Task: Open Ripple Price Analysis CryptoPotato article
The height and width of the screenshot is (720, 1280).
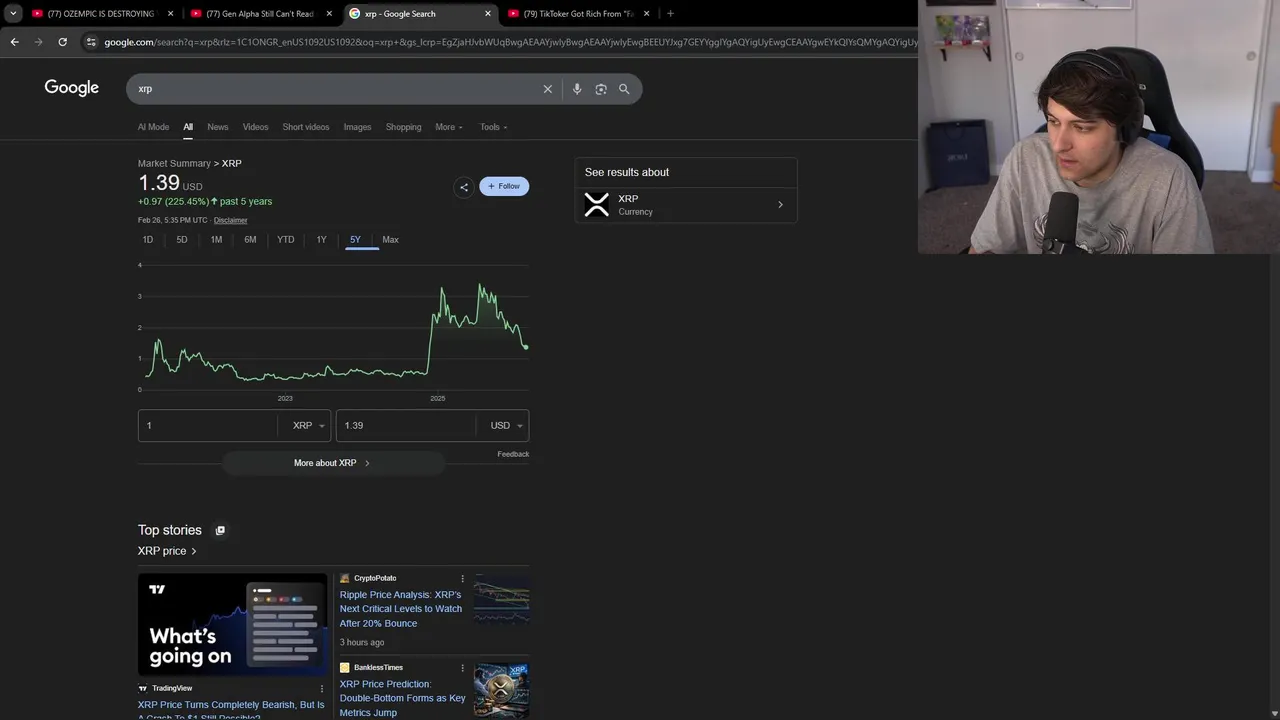Action: pos(401,609)
